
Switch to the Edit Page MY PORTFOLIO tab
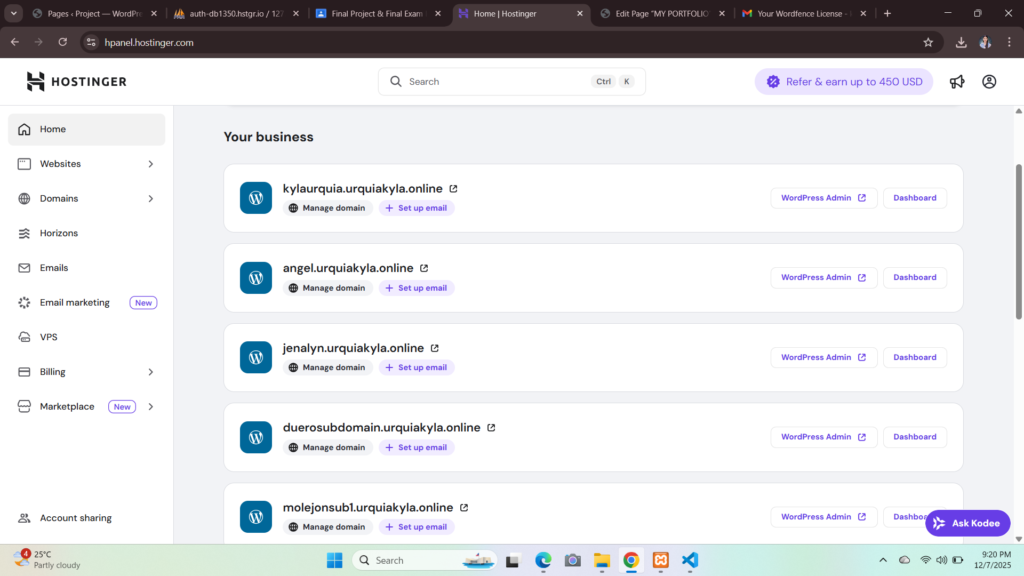pos(661,14)
